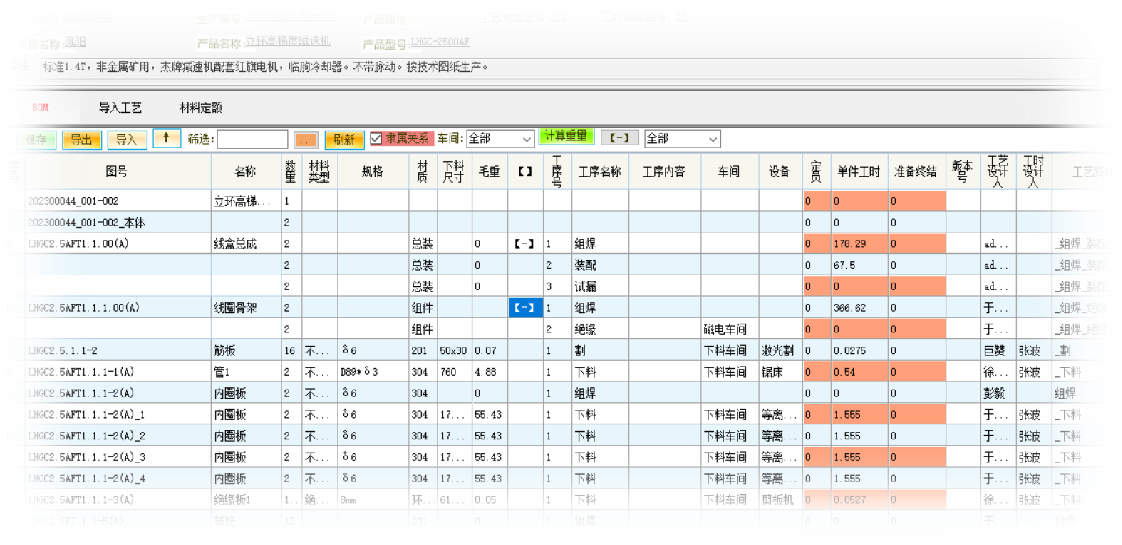Click the 巨慧 process designer cell

pos(998,350)
